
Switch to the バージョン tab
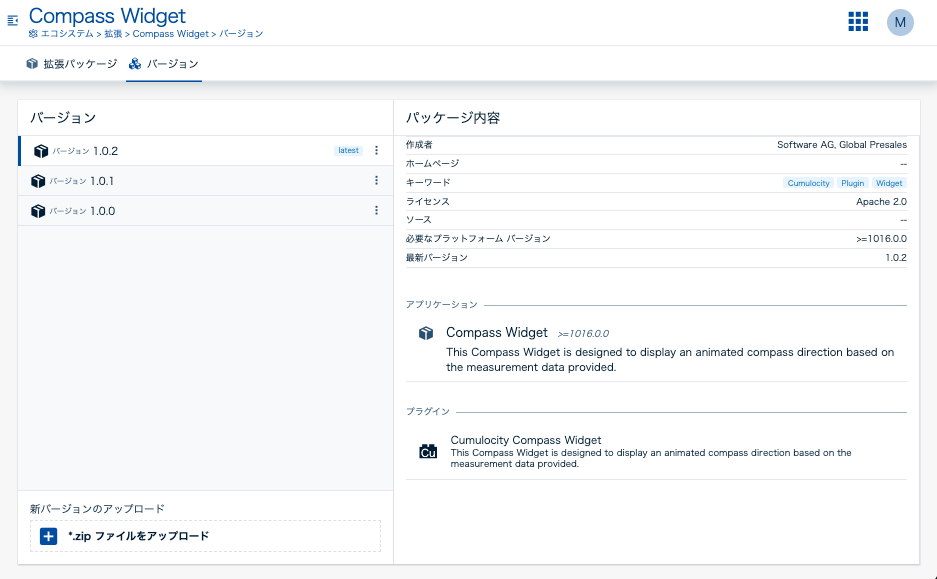tap(164, 64)
